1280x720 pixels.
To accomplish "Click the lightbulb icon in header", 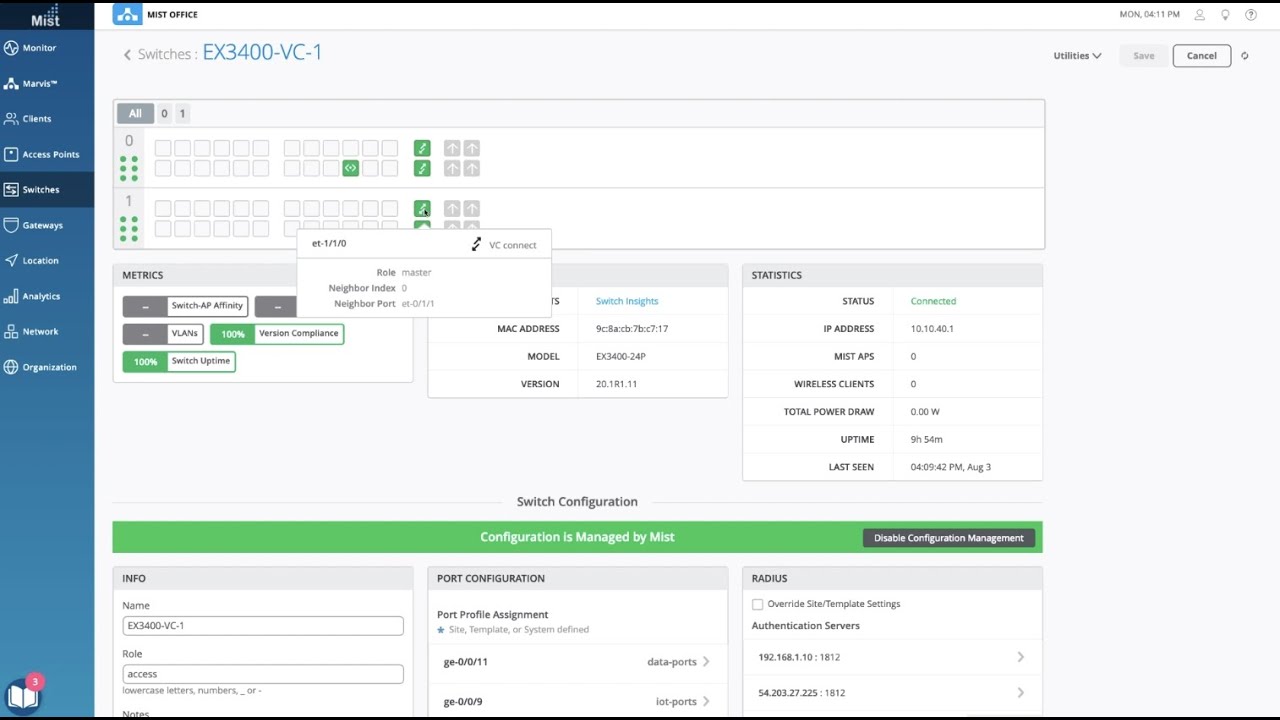I will pos(1225,15).
